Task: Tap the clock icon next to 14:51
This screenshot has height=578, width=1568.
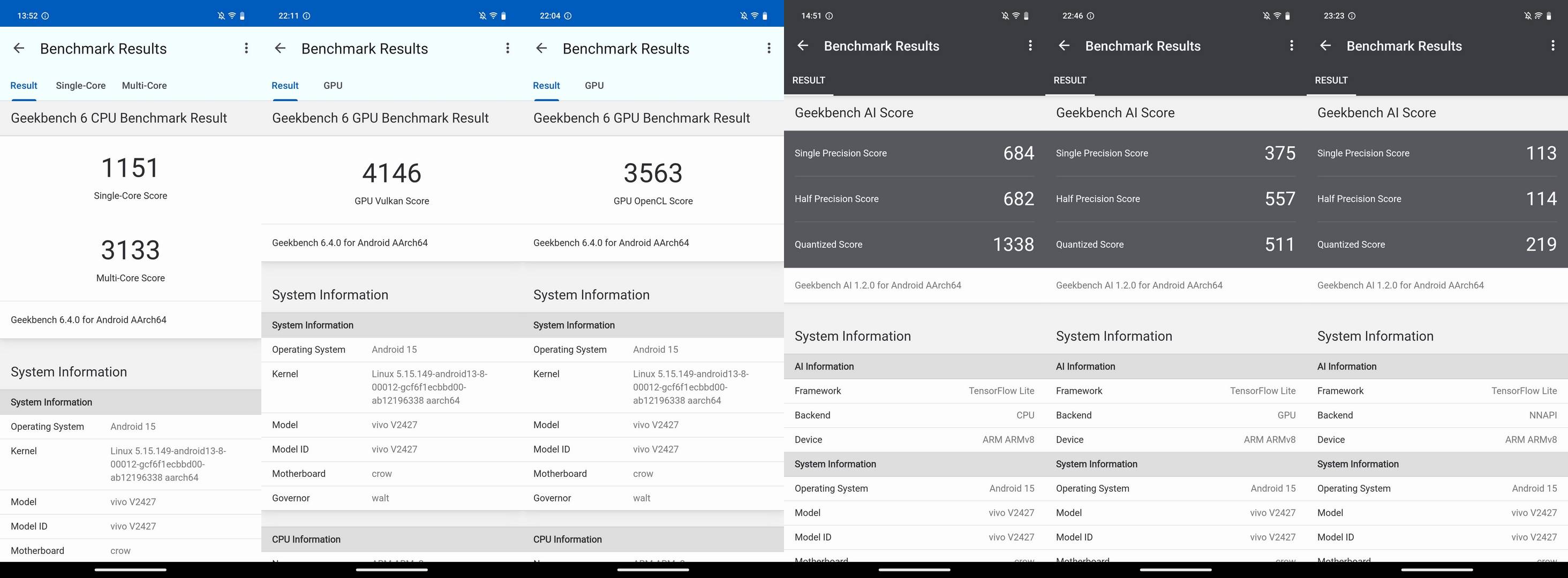Action: pyautogui.click(x=829, y=16)
